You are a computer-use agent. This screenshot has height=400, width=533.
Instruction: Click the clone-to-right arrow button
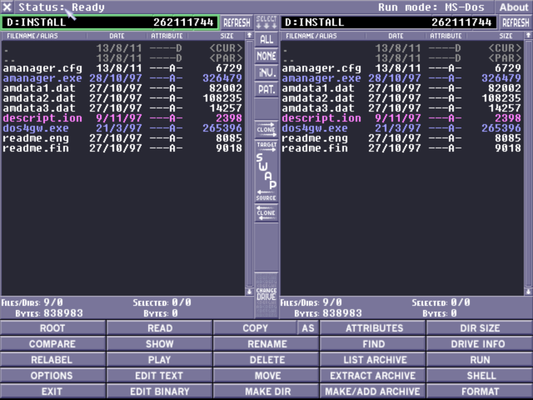point(266,129)
